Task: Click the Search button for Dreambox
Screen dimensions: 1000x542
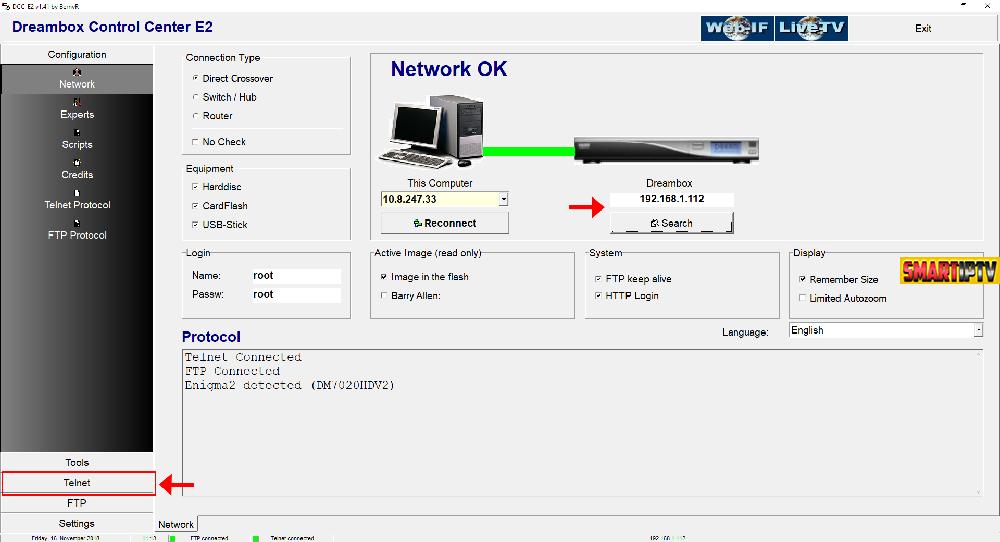Action: pyautogui.click(x=672, y=223)
